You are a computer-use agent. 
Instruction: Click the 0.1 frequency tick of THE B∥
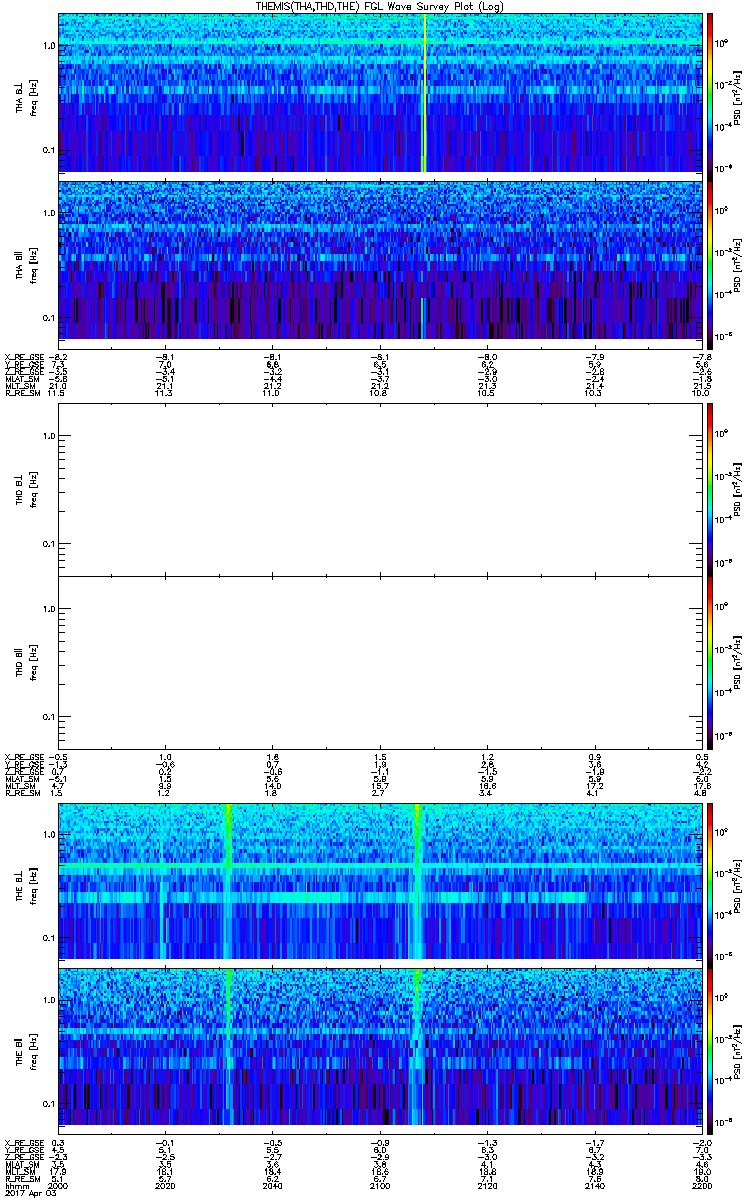pyautogui.click(x=48, y=1104)
